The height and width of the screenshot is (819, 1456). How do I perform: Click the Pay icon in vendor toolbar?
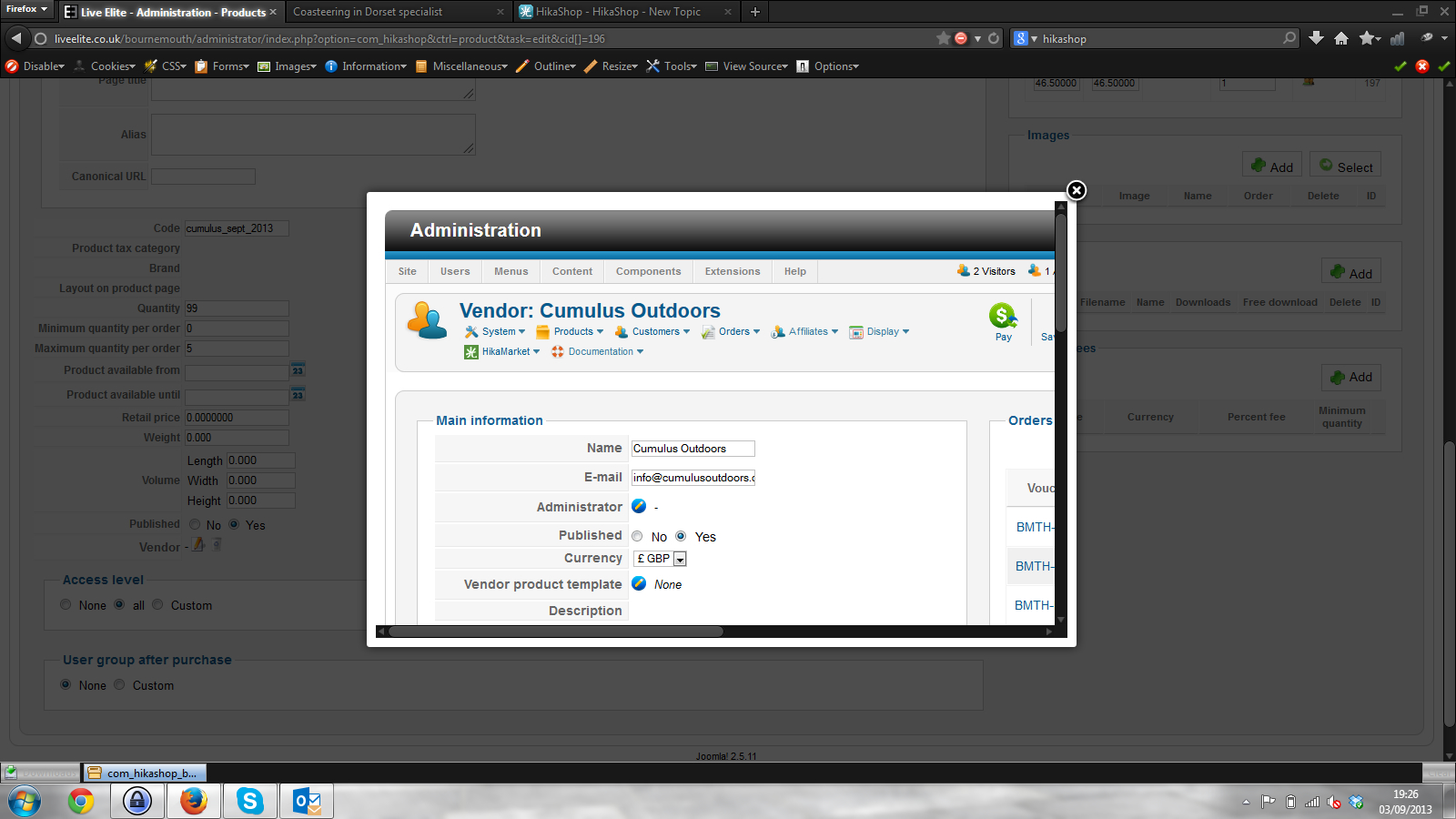[1003, 322]
